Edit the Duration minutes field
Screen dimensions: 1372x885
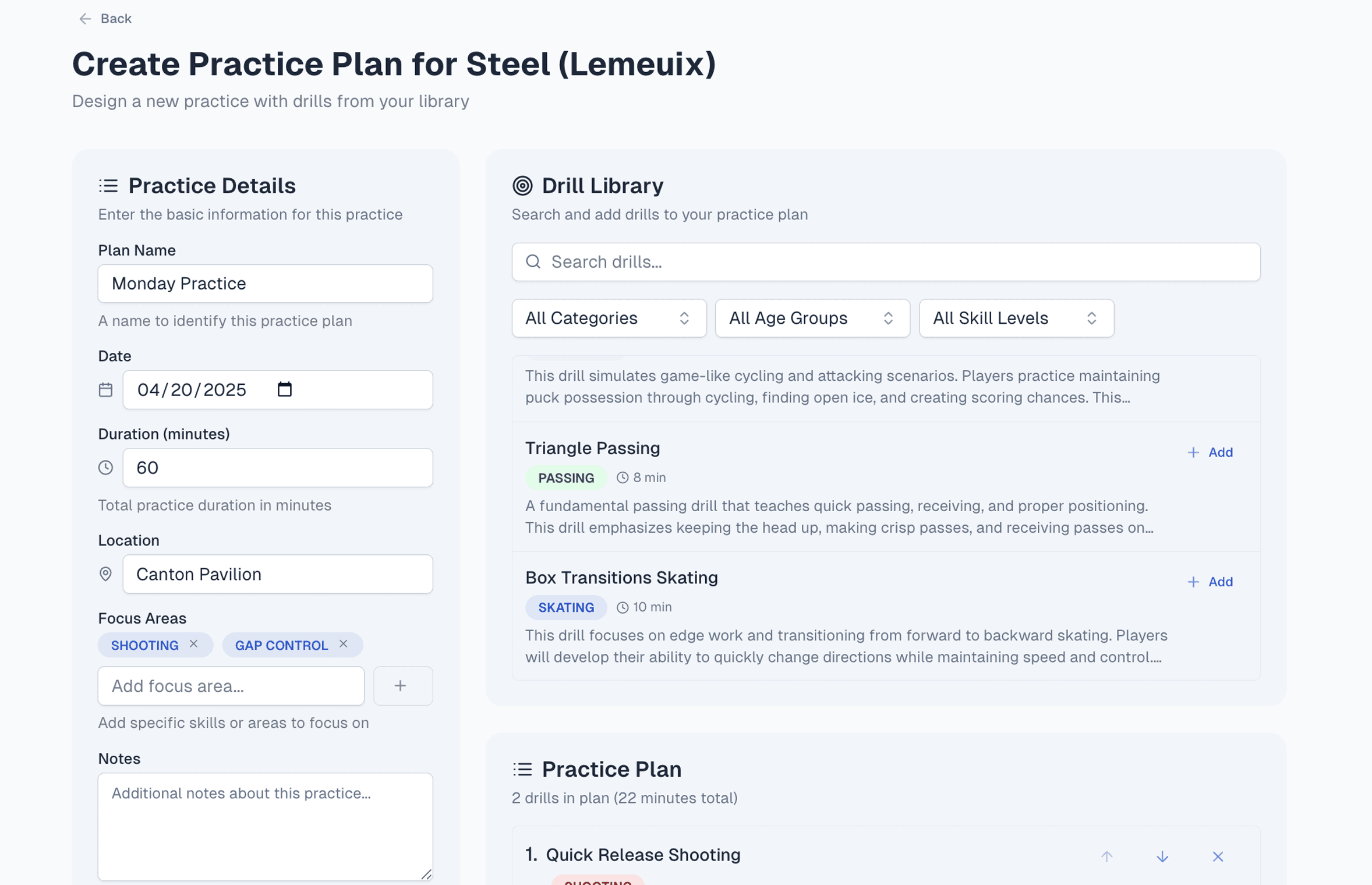277,468
